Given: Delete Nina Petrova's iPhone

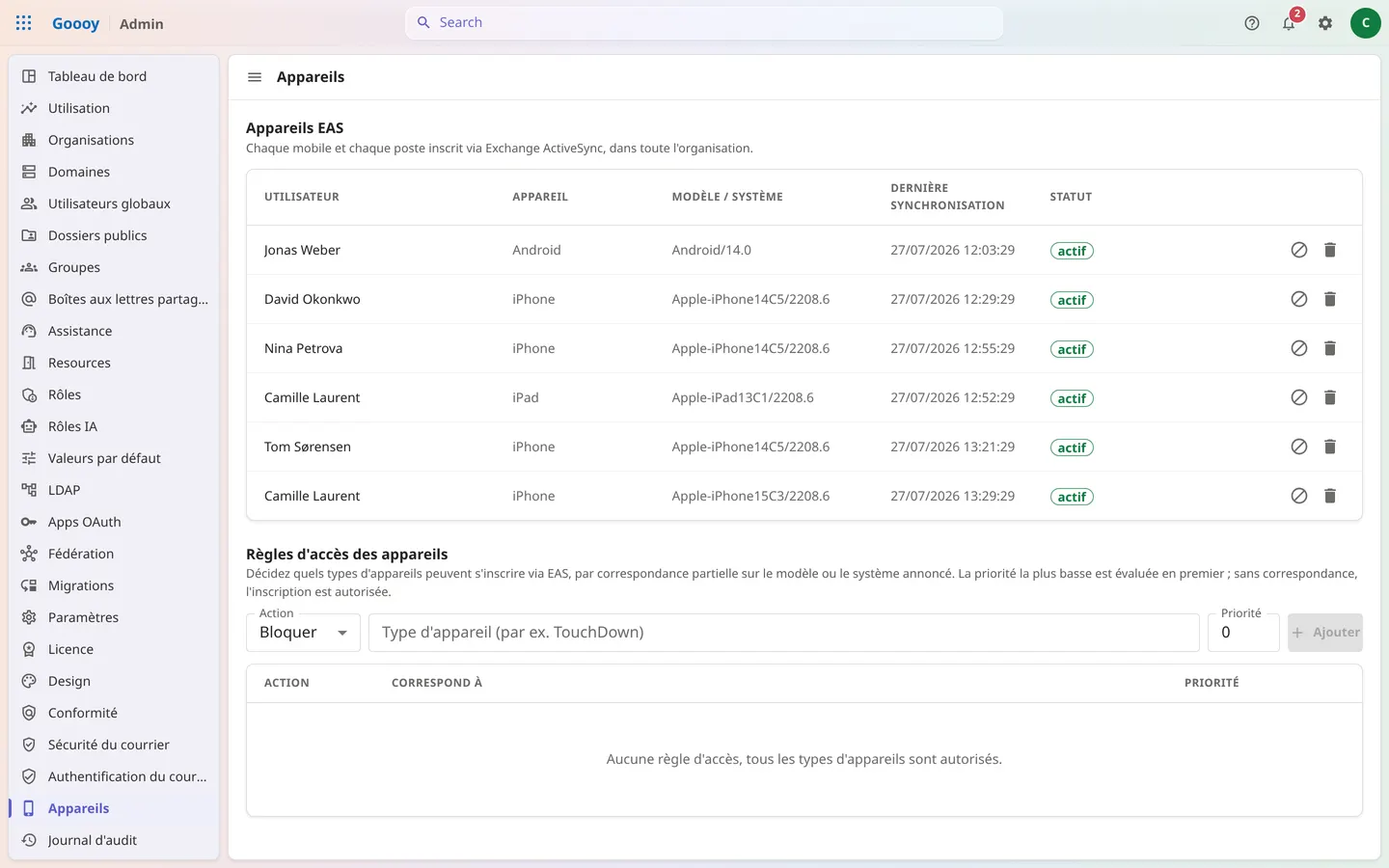Looking at the screenshot, I should [x=1330, y=348].
